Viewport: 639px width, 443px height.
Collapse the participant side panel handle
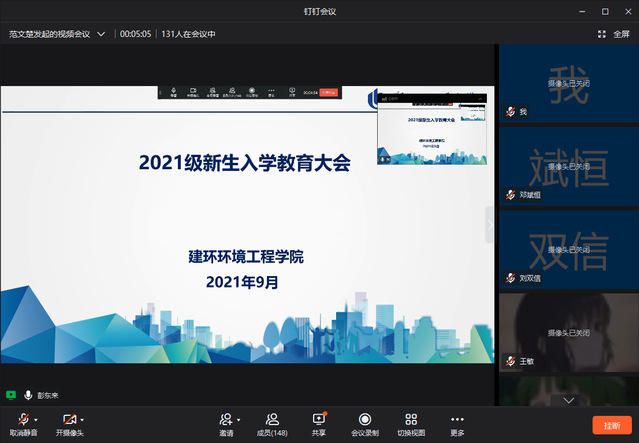tap(490, 225)
